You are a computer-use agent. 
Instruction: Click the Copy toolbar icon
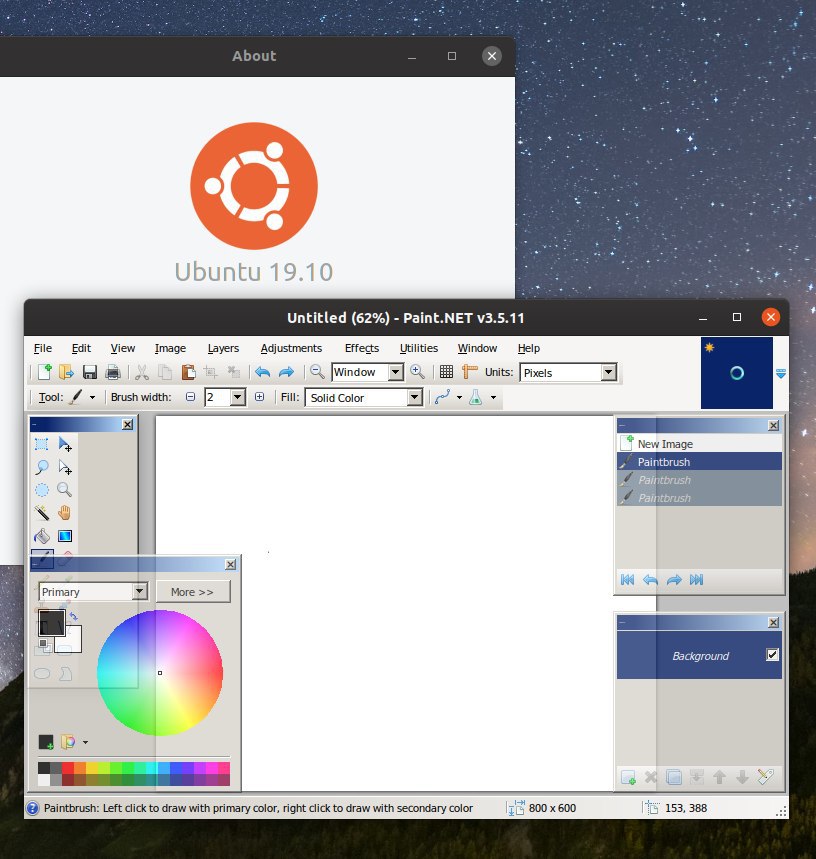[x=165, y=372]
